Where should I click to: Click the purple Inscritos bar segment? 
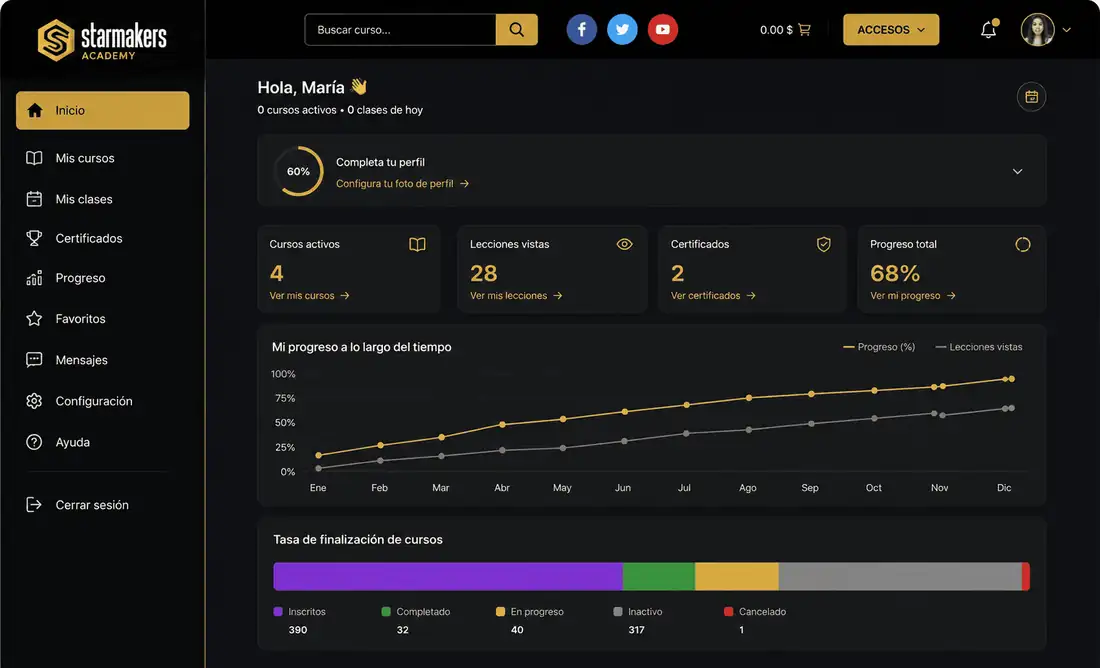tap(448, 576)
